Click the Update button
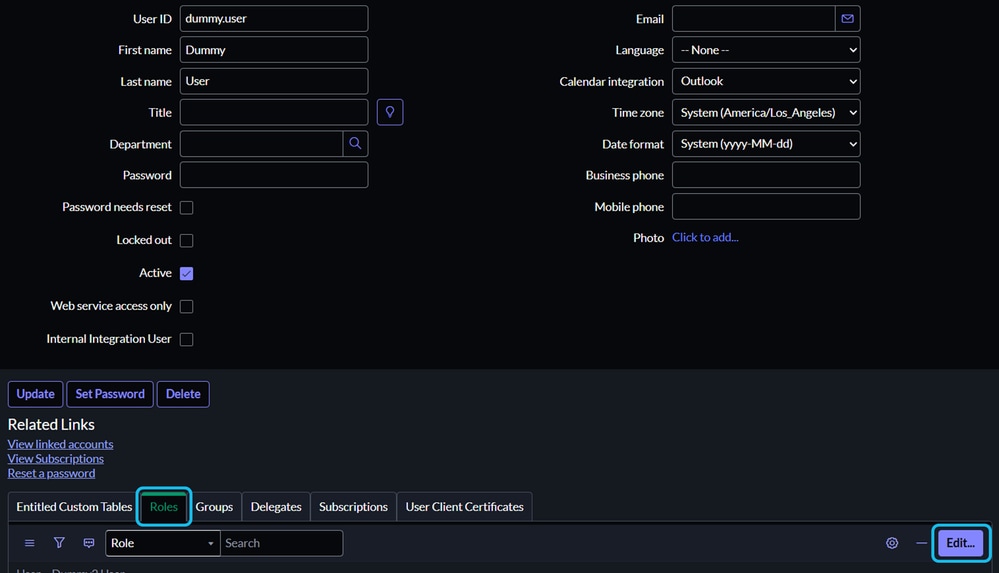999x573 pixels. click(x=36, y=394)
